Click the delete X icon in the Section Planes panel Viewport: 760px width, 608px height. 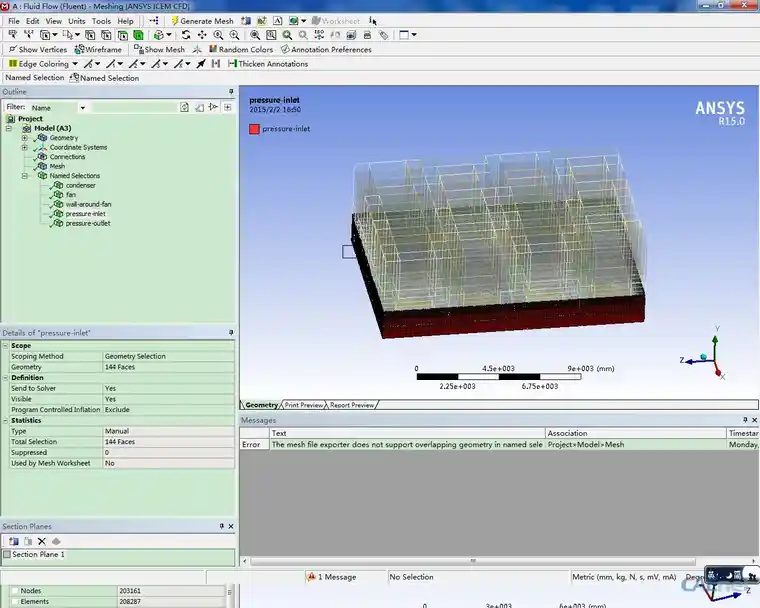pos(42,541)
